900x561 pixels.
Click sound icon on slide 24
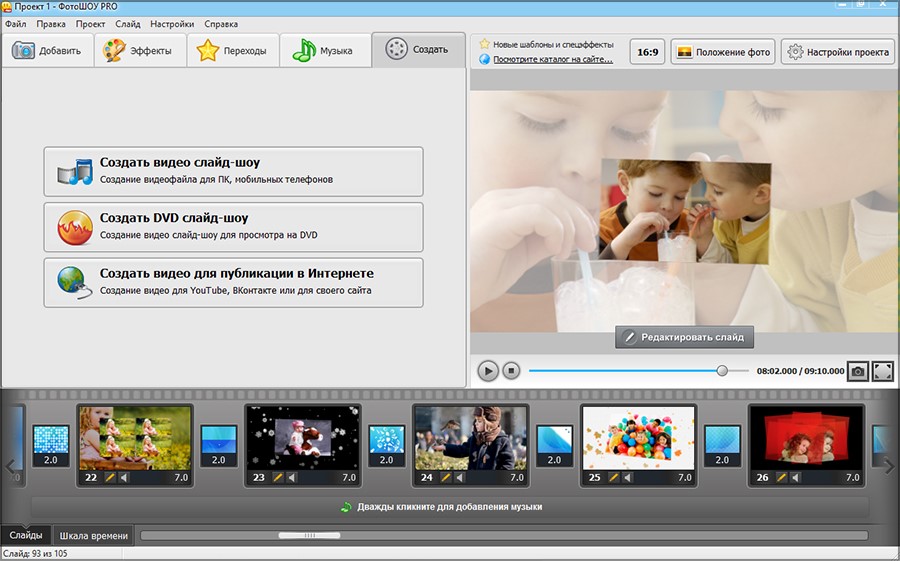(x=460, y=477)
